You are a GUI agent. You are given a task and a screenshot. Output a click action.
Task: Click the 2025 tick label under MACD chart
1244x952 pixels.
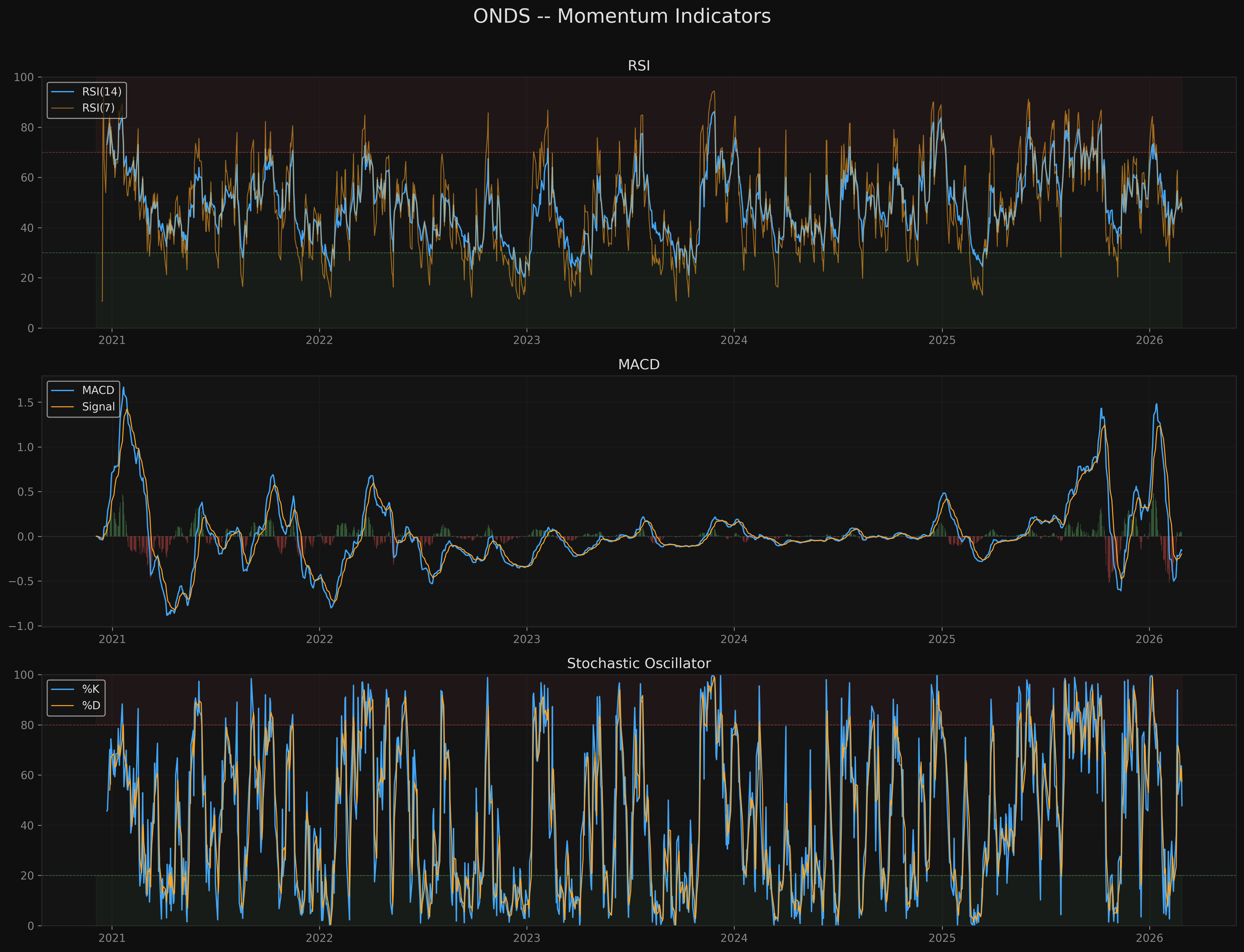941,639
